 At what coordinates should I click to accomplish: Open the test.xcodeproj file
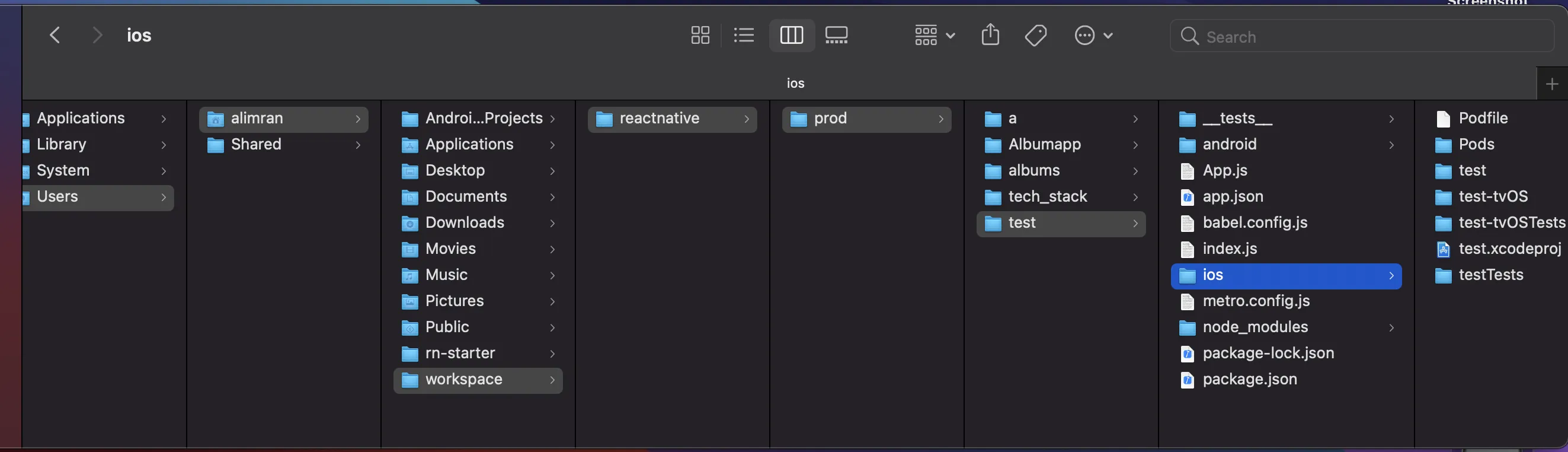pyautogui.click(x=1509, y=249)
